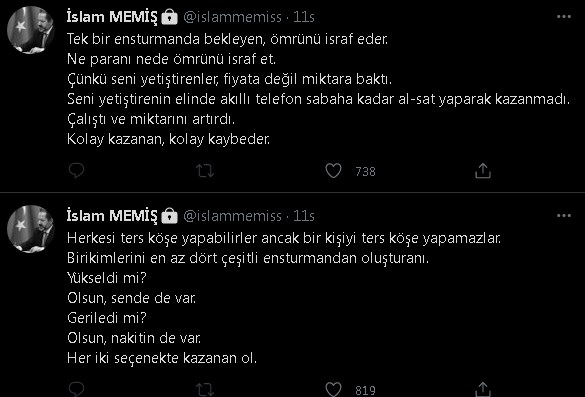Image resolution: width=585 pixels, height=397 pixels.
Task: Retweet the second tweet about 'ters köşe'
Action: point(205,390)
